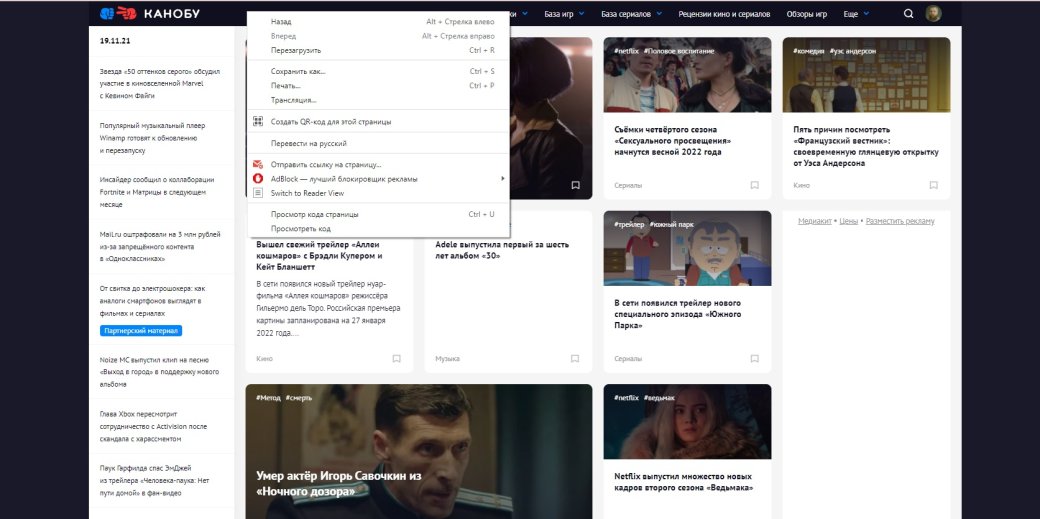1040x519 pixels.
Task: Open the user profile avatar
Action: [933, 13]
